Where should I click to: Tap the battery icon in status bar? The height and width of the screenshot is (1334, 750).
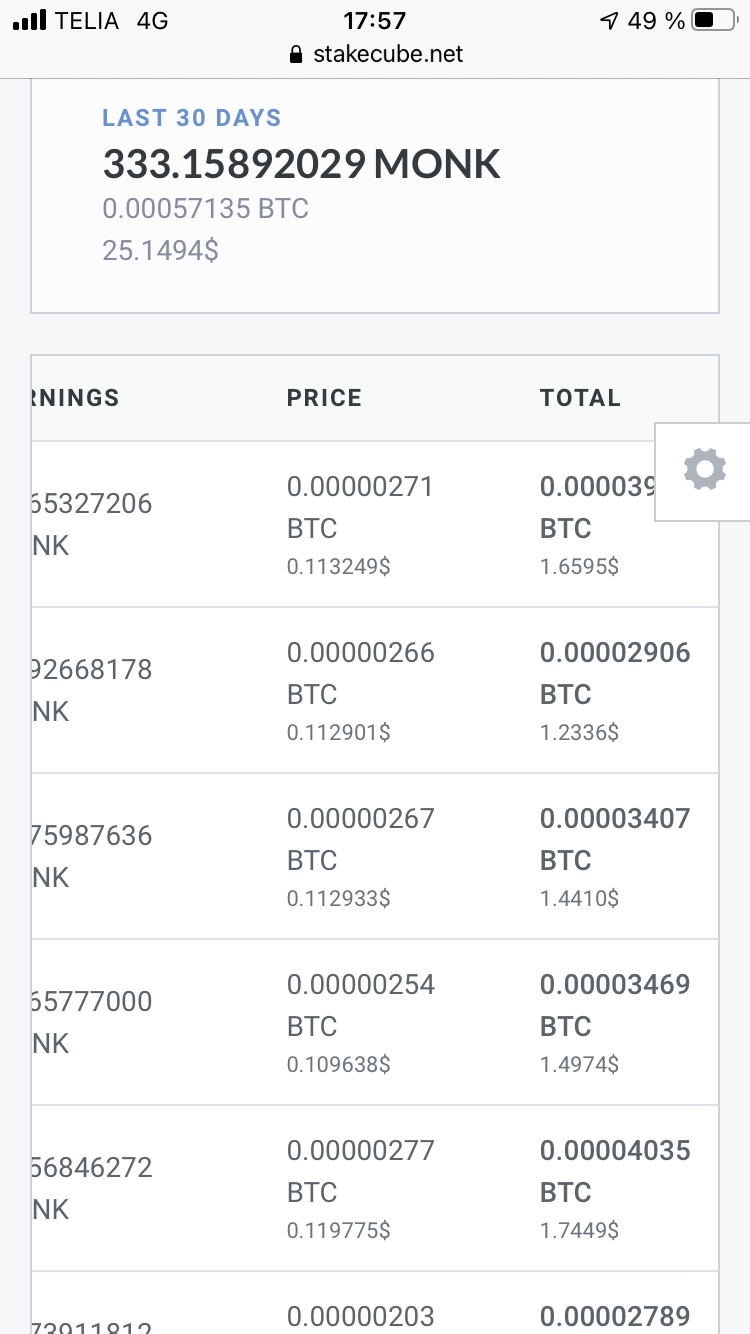pos(714,20)
